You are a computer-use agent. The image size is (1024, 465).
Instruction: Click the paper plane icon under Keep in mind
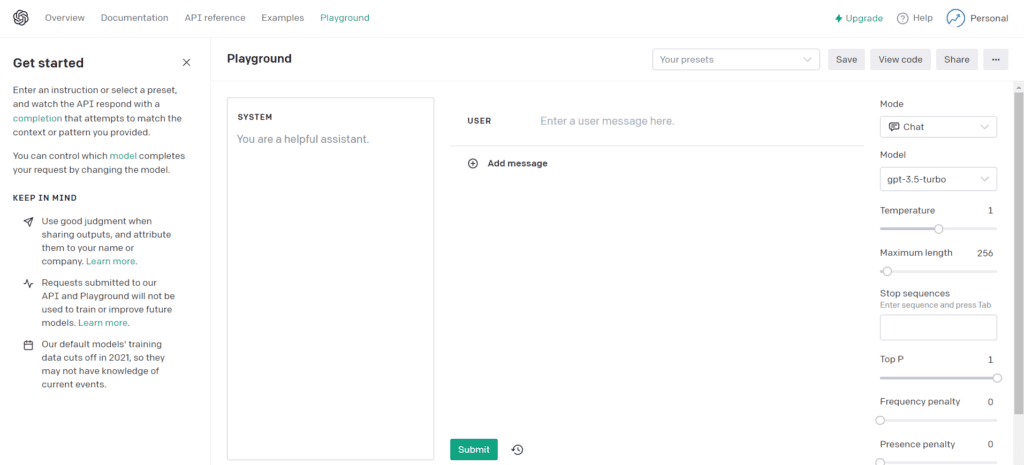click(x=28, y=221)
